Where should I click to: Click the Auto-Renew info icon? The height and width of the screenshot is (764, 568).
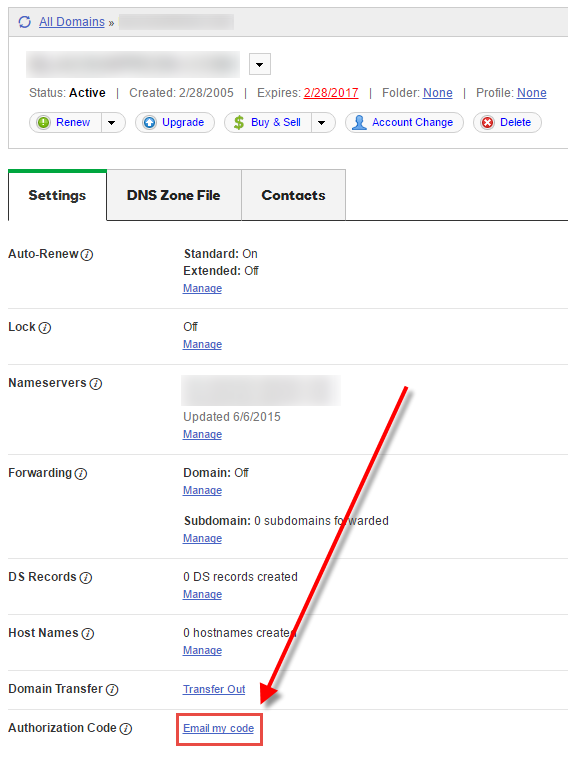87,254
